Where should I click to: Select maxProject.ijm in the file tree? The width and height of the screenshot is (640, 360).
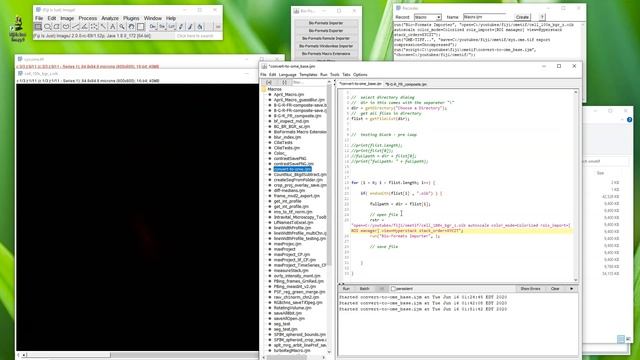(x=287, y=244)
